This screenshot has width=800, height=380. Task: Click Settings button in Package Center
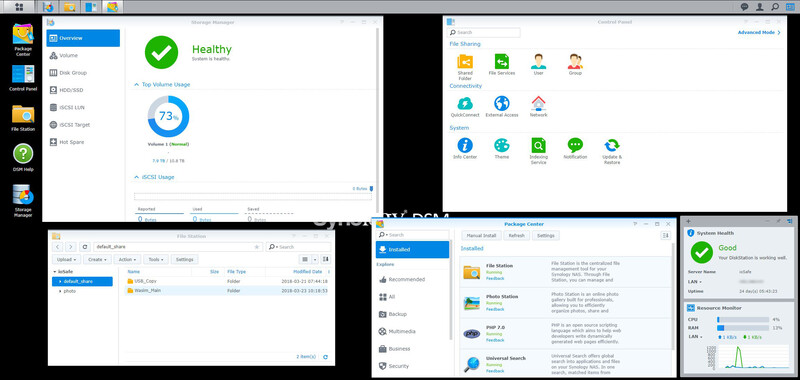coord(546,236)
